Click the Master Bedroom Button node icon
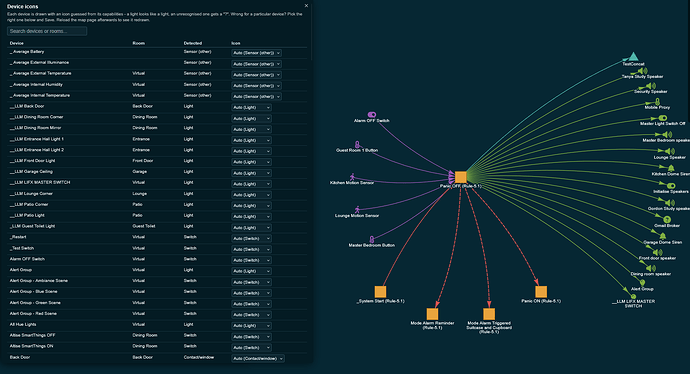Viewport: 690px width, 374px height. click(372, 239)
